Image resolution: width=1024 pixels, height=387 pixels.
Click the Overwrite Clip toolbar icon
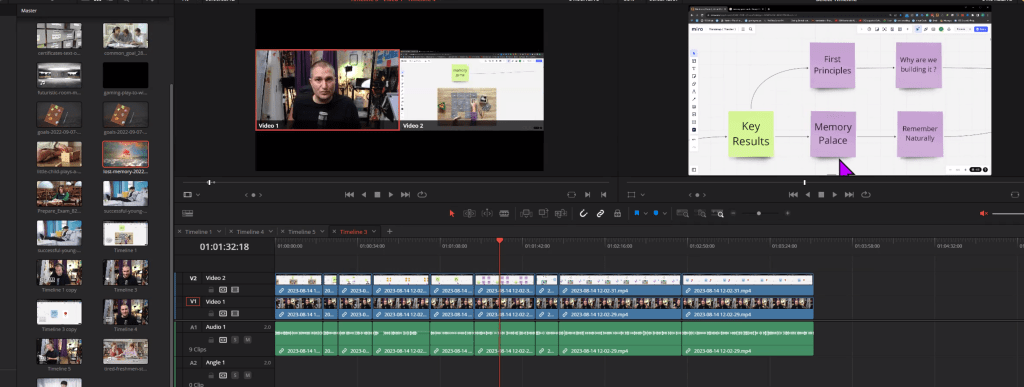click(543, 213)
